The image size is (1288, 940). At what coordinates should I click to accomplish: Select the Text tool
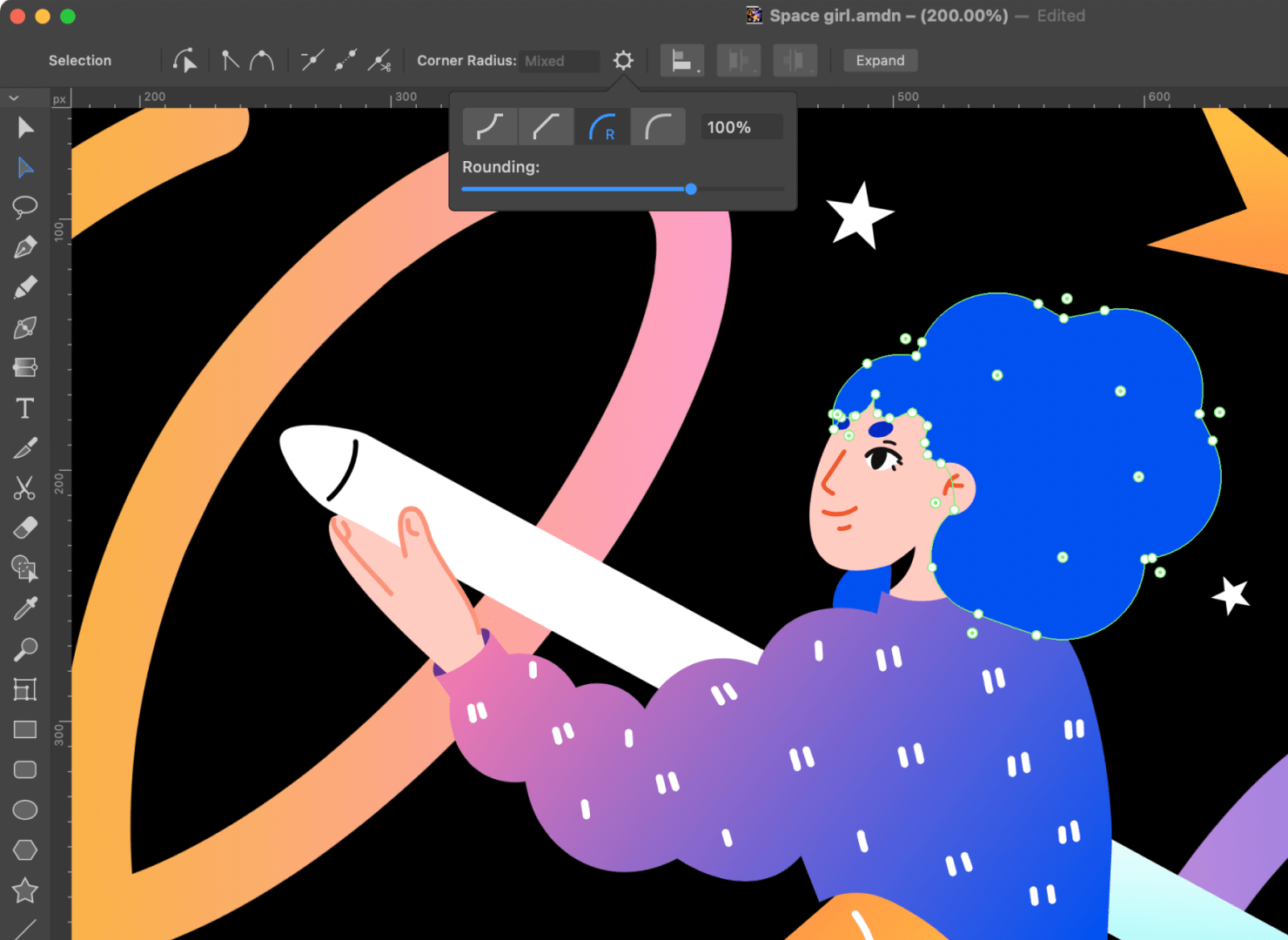click(25, 408)
